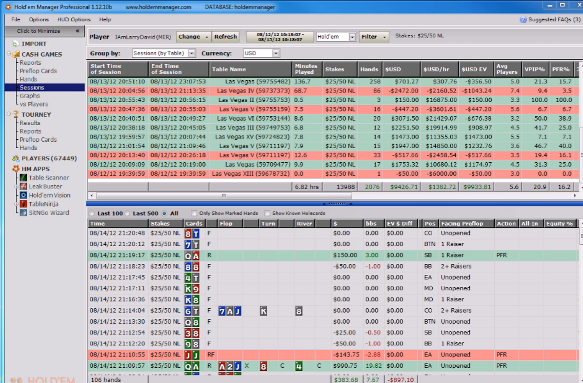
Task: Click the Refresh button
Action: [x=225, y=37]
